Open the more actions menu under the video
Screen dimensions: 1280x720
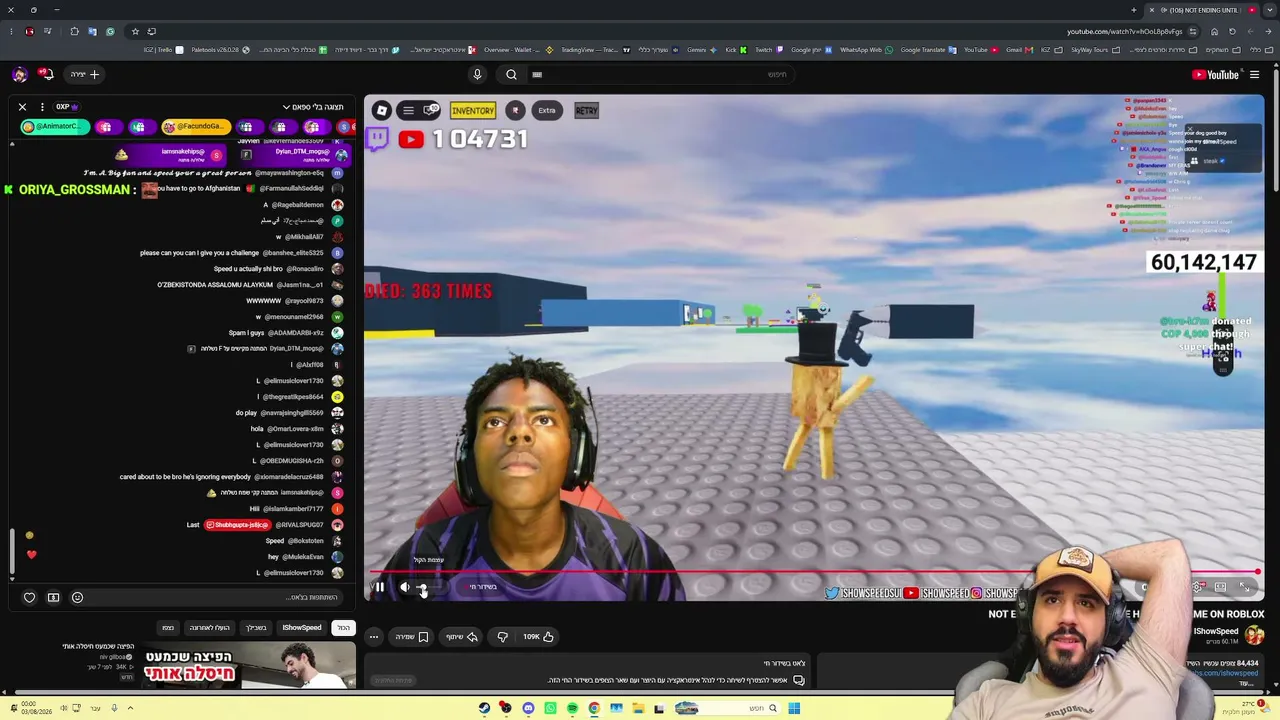(374, 637)
